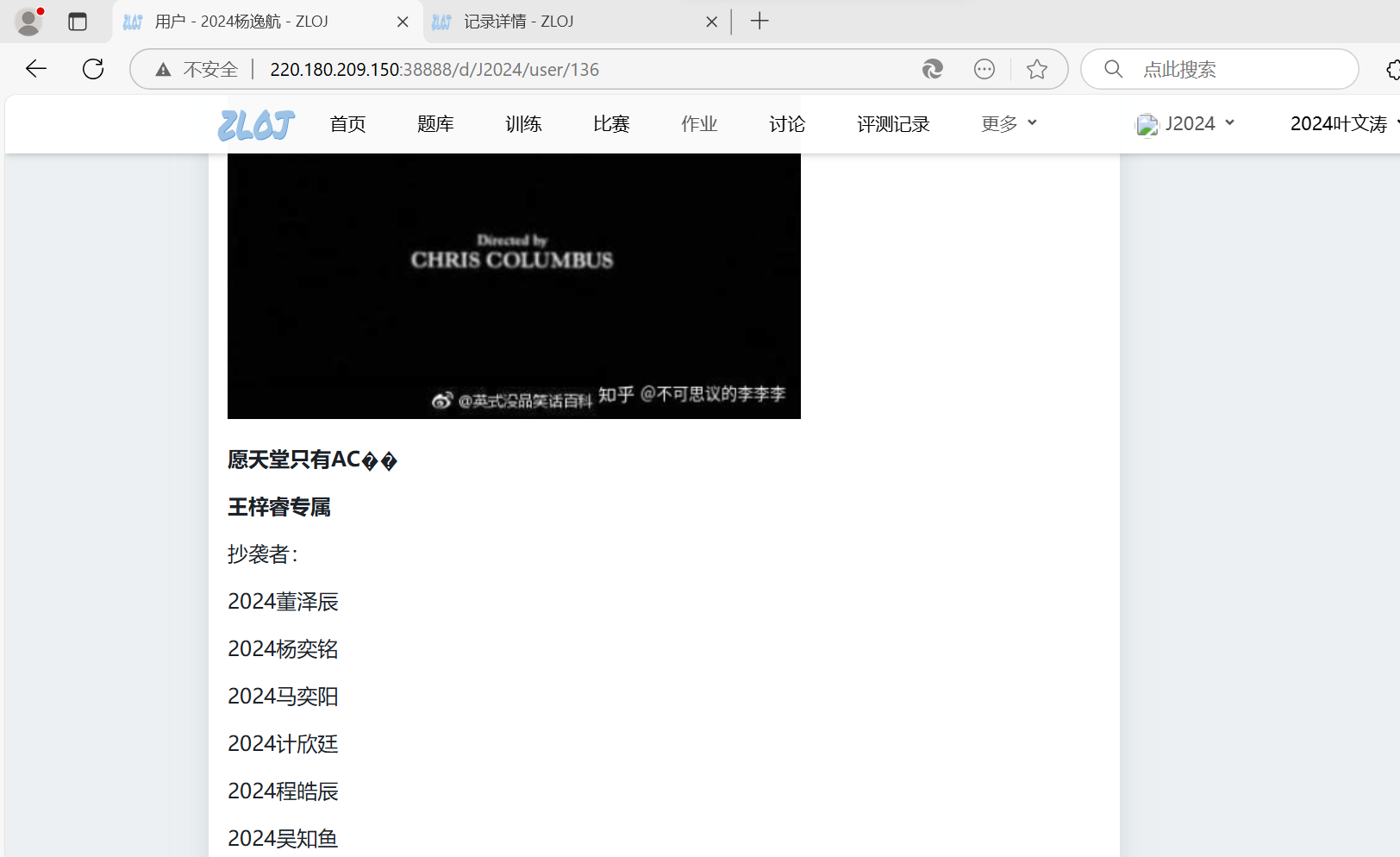Click the name 2024吴知鱼
1400x857 pixels.
click(283, 839)
